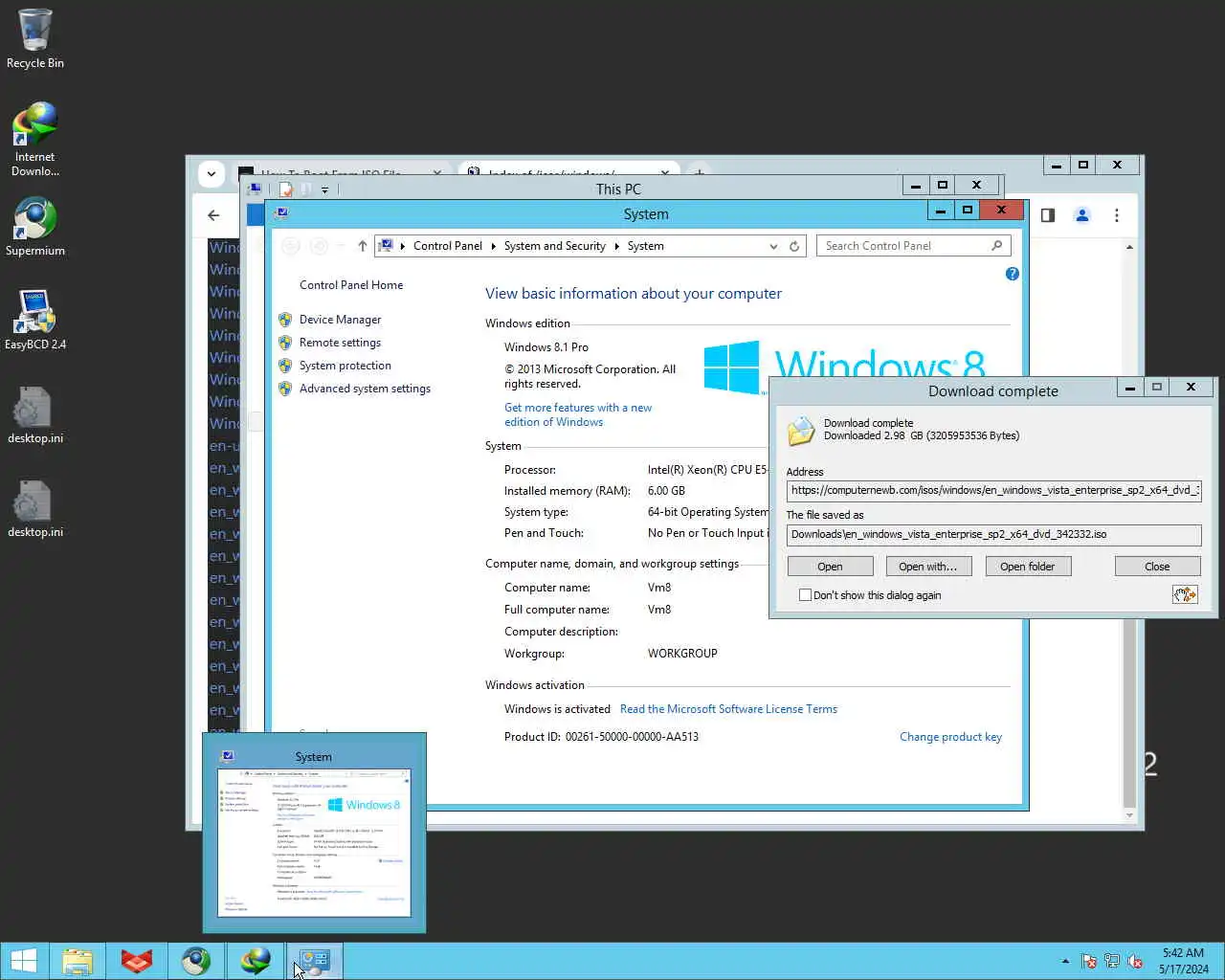
Task: Expand arrow after System and Security breadcrumb
Action: (616, 246)
